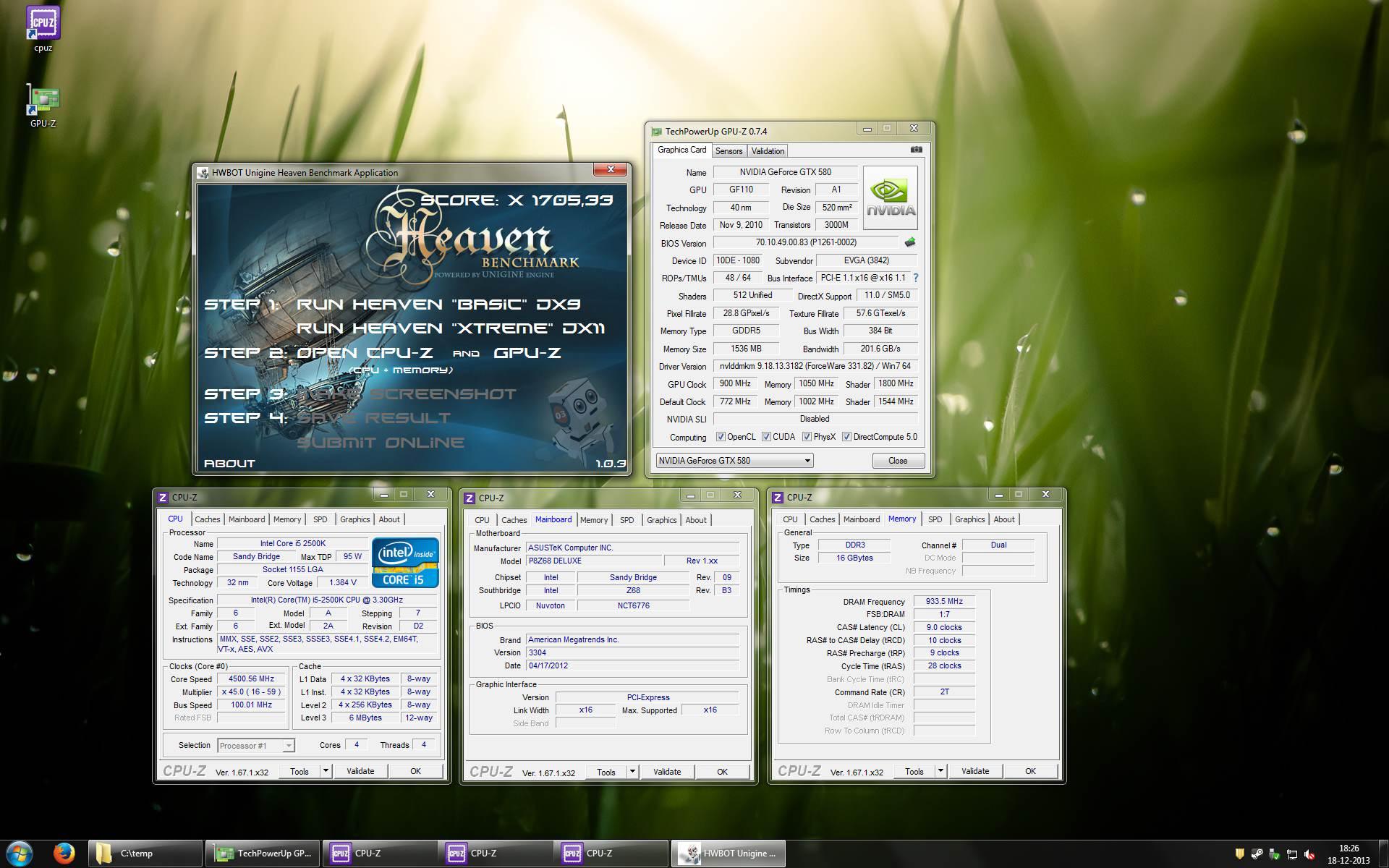Click the GPU Clock 900 MHz field
The image size is (1389, 868).
pos(735,383)
